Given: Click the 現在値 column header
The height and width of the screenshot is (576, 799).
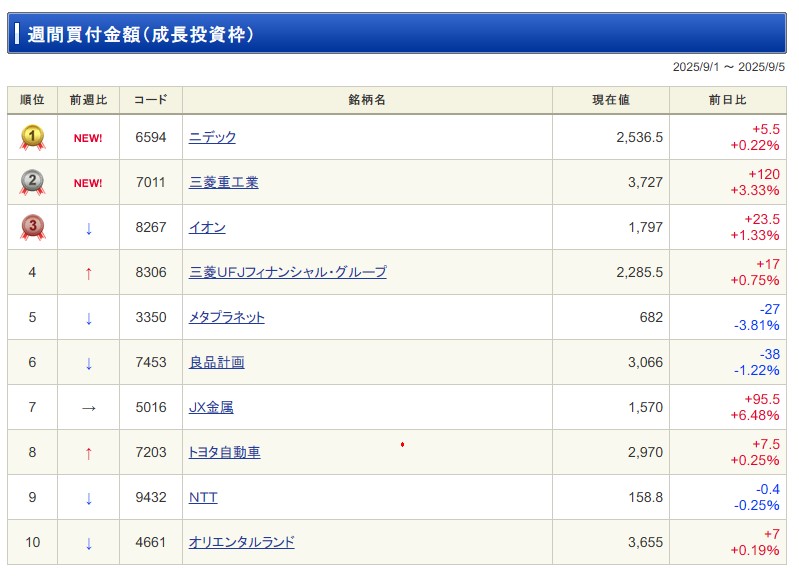Looking at the screenshot, I should coord(610,100).
